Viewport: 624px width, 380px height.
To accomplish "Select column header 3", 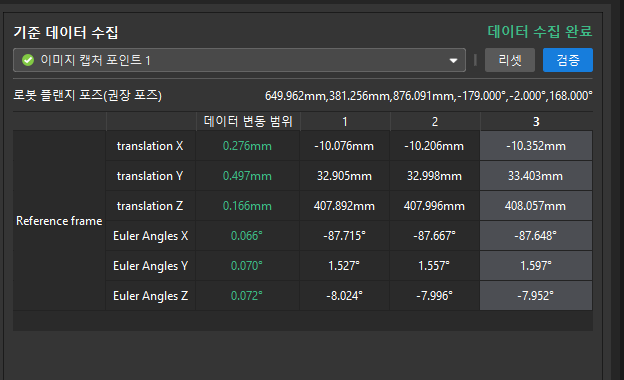I will [536, 121].
